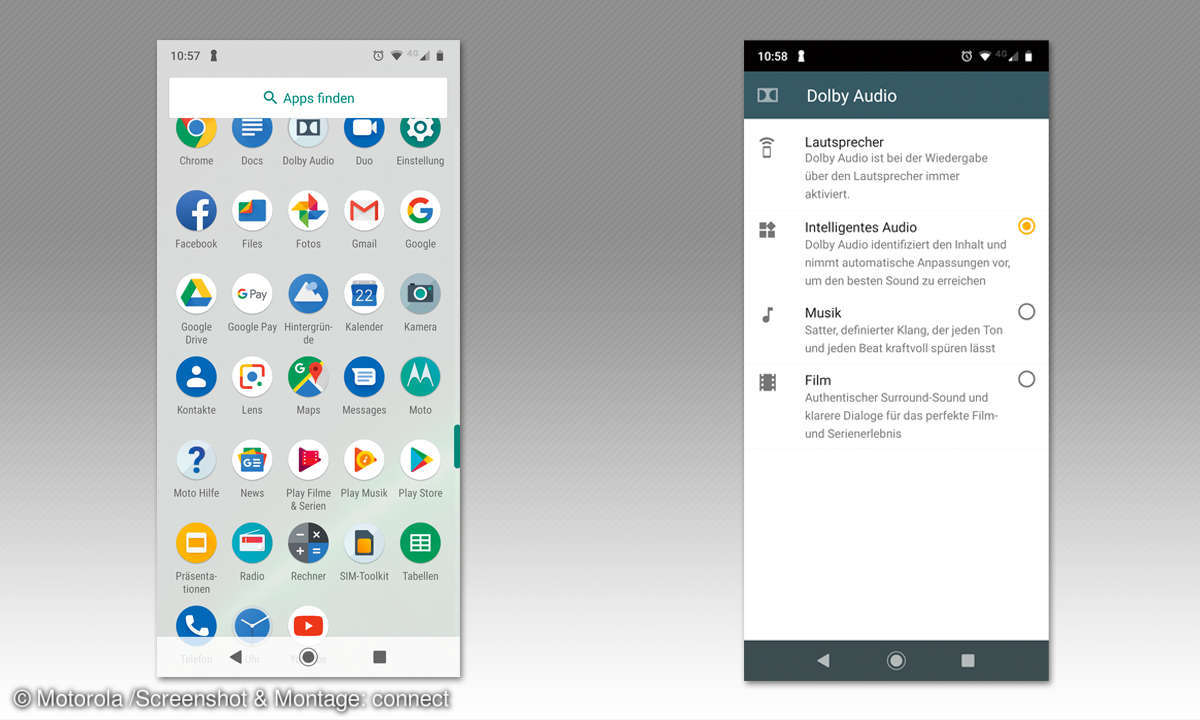Tap Home in the app drawer navigation bar
This screenshot has height=720, width=1200.
(308, 657)
